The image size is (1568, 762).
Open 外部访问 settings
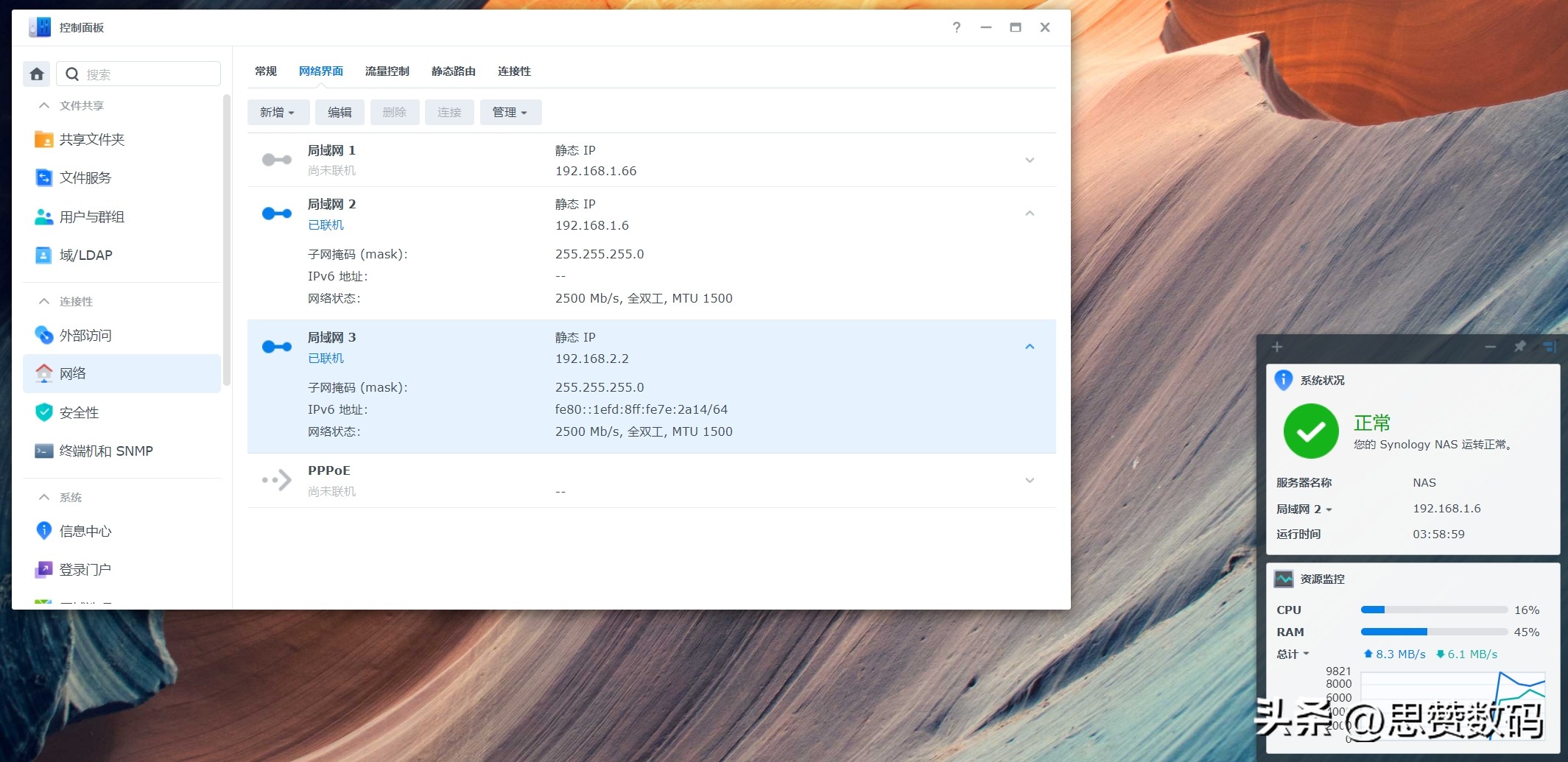click(x=85, y=336)
